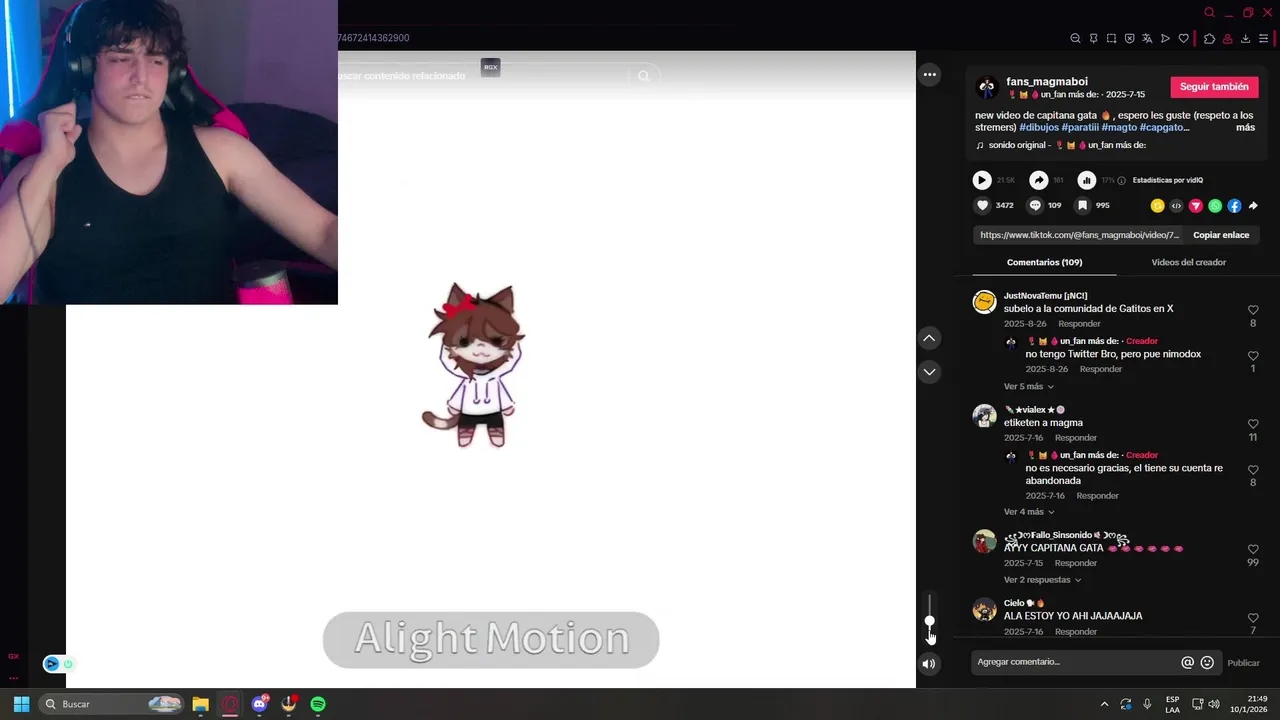This screenshot has height=720, width=1280.
Task: Click the info icon next to 17%
Action: coord(1121,181)
